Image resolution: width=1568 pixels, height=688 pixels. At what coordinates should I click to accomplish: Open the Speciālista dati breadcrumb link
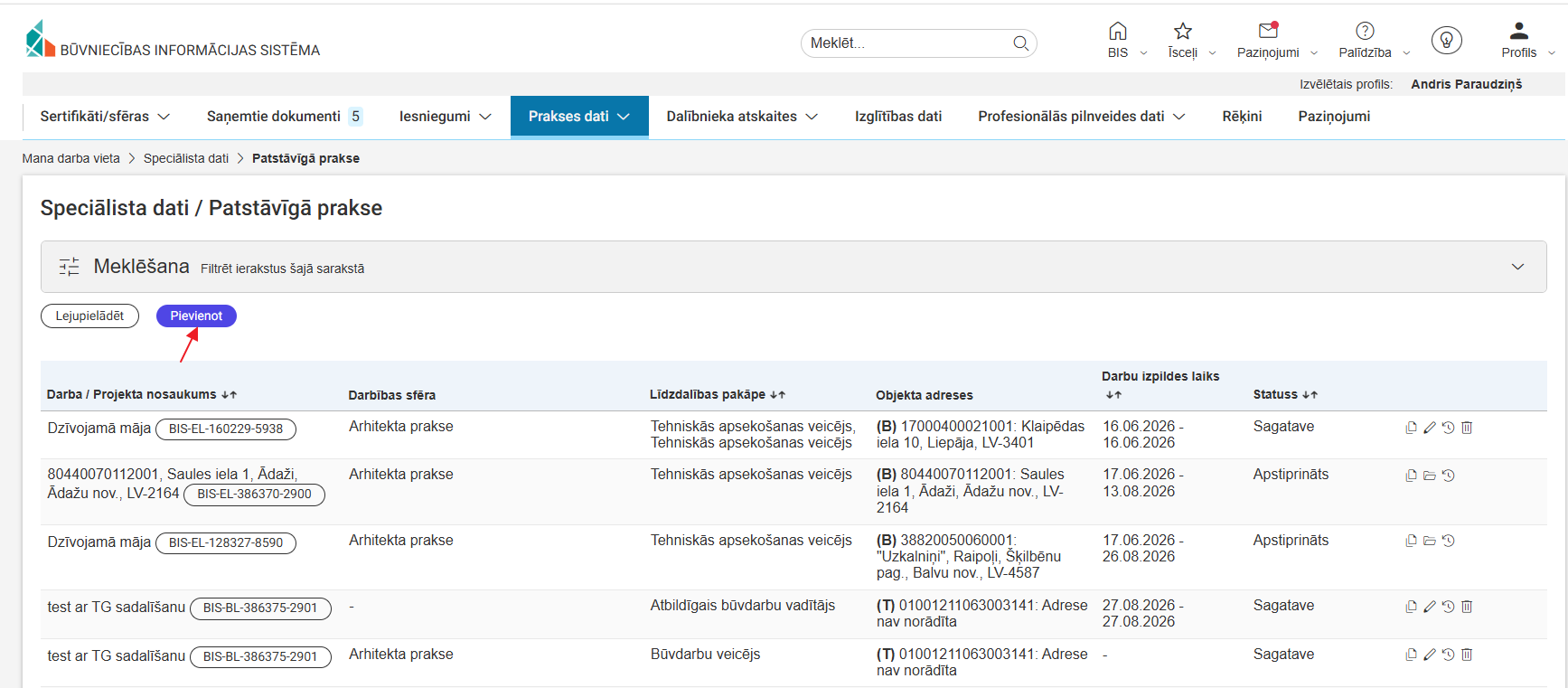[186, 158]
